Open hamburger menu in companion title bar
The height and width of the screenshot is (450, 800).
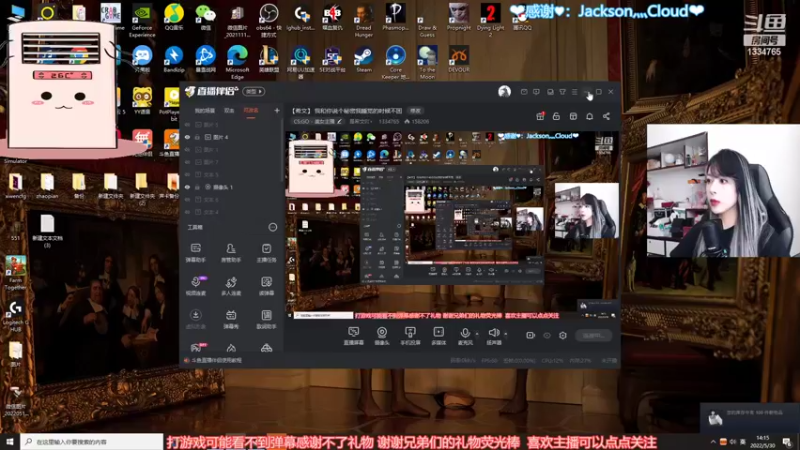pos(574,92)
